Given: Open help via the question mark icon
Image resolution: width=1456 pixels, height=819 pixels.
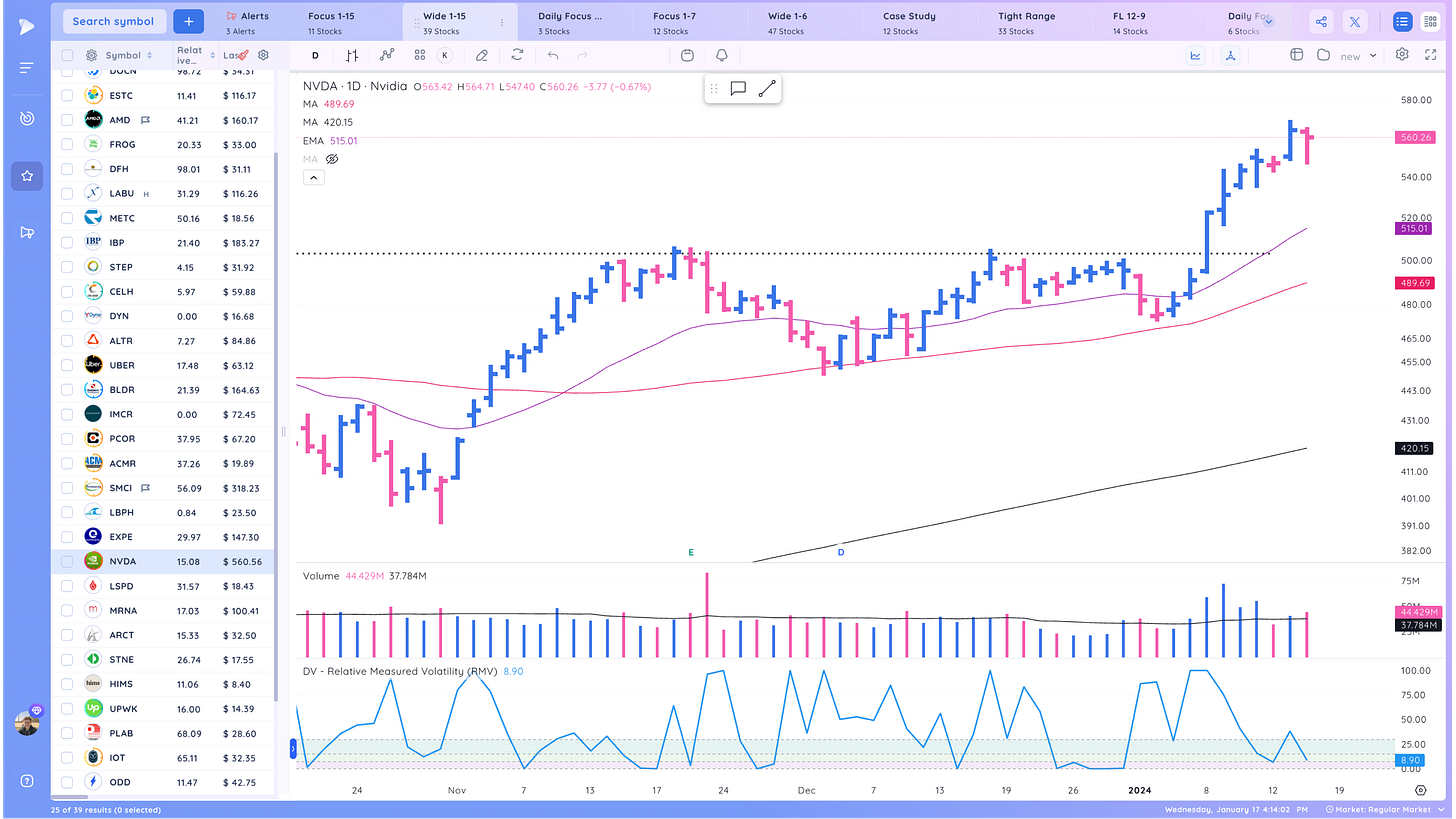Looking at the screenshot, I should (x=26, y=781).
